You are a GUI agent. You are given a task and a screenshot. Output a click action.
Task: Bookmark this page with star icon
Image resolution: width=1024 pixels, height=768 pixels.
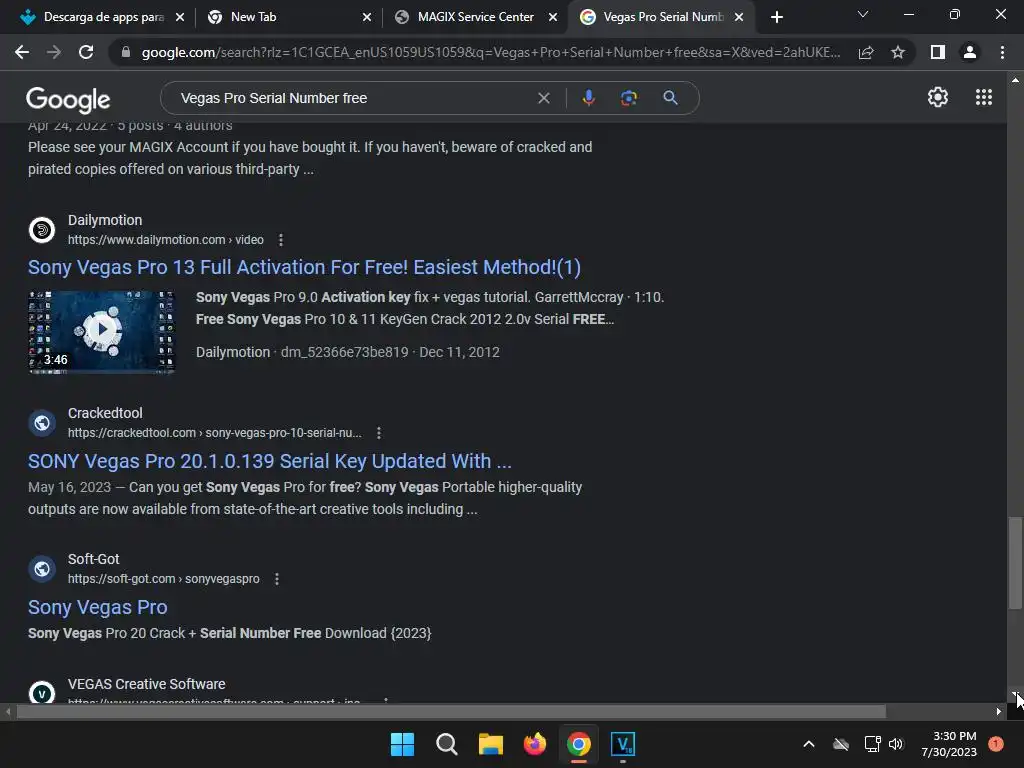[x=898, y=52]
